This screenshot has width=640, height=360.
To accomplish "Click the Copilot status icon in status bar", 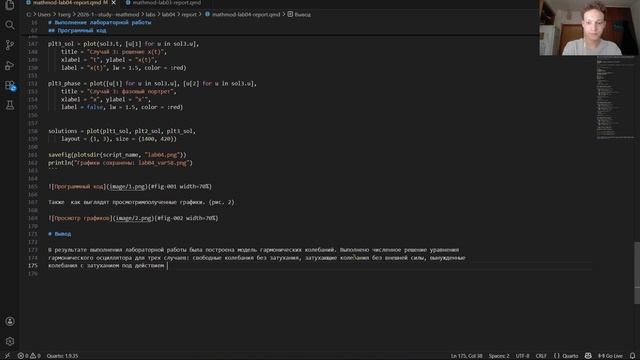I will pos(588,356).
